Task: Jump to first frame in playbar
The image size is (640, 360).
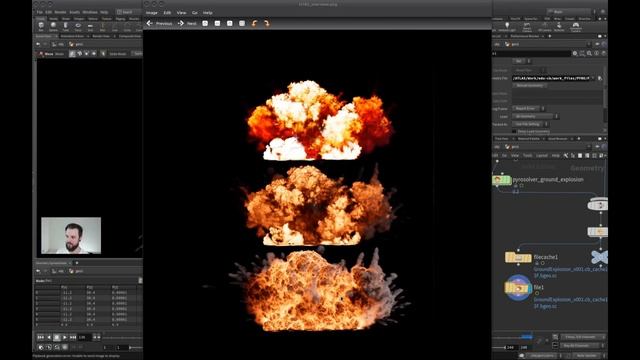Action: pyautogui.click(x=40, y=337)
